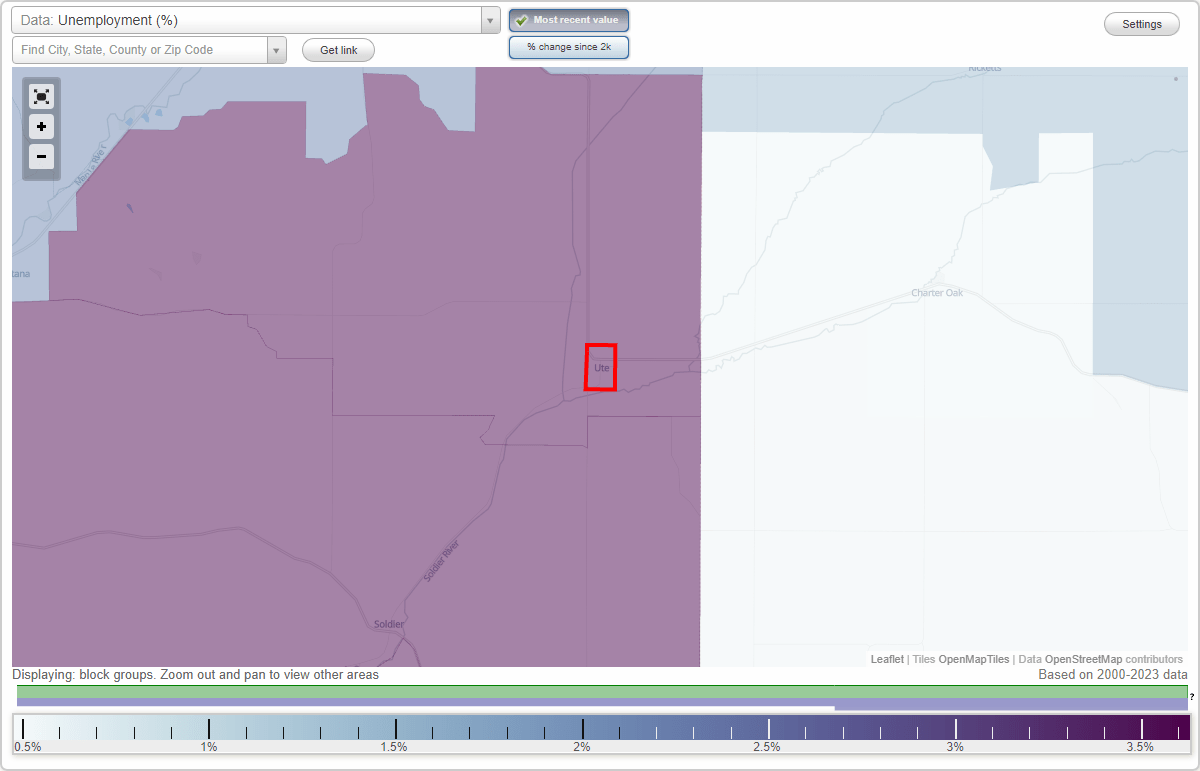Expand the location search dropdown arrow
This screenshot has height=771, width=1200.
277,49
